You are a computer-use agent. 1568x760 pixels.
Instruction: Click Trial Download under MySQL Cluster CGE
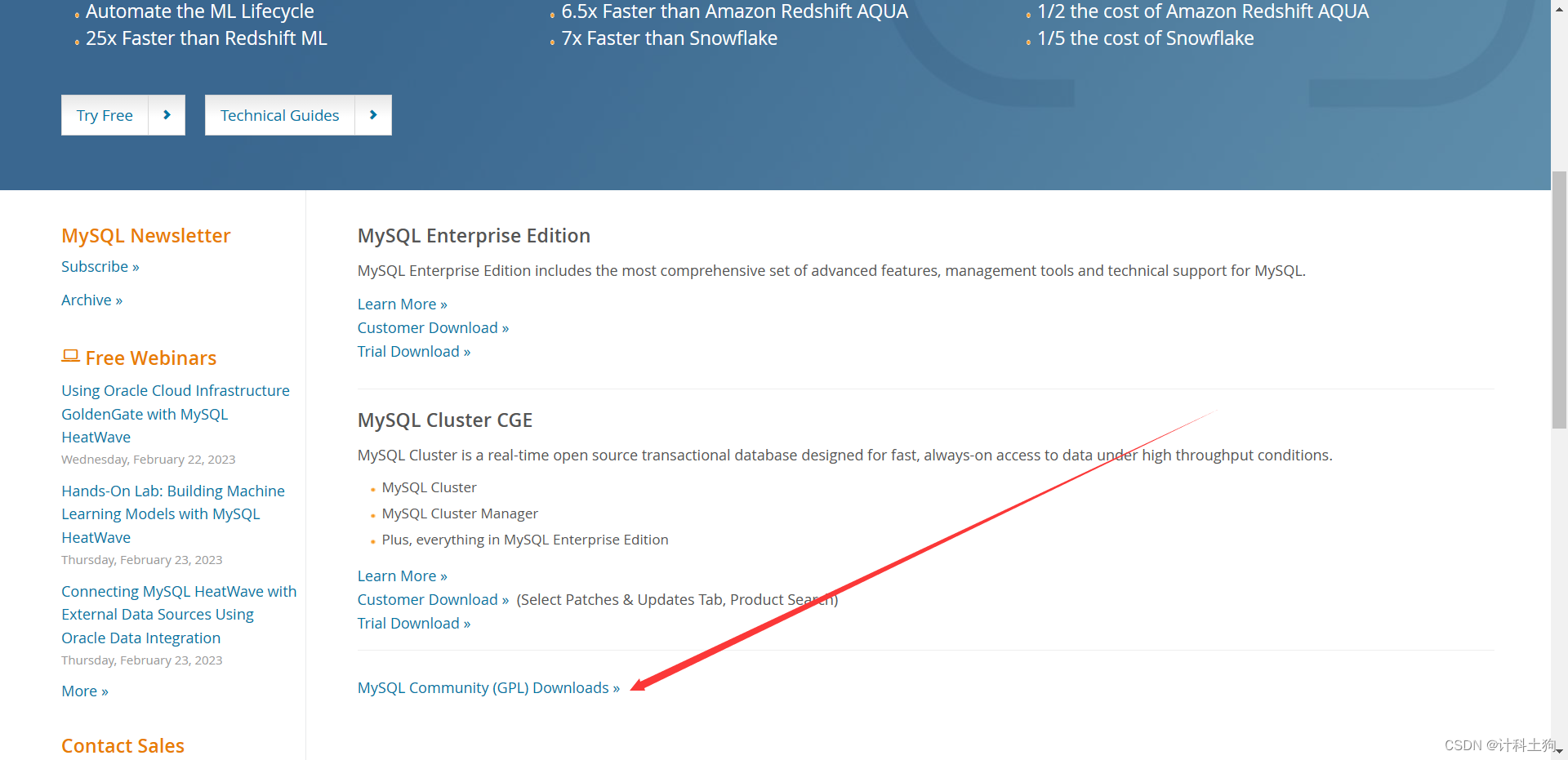414,624
